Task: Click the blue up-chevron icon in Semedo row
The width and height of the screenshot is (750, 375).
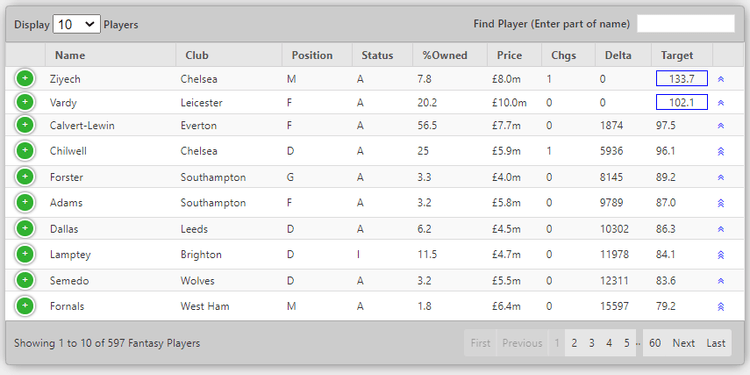Action: (x=721, y=281)
